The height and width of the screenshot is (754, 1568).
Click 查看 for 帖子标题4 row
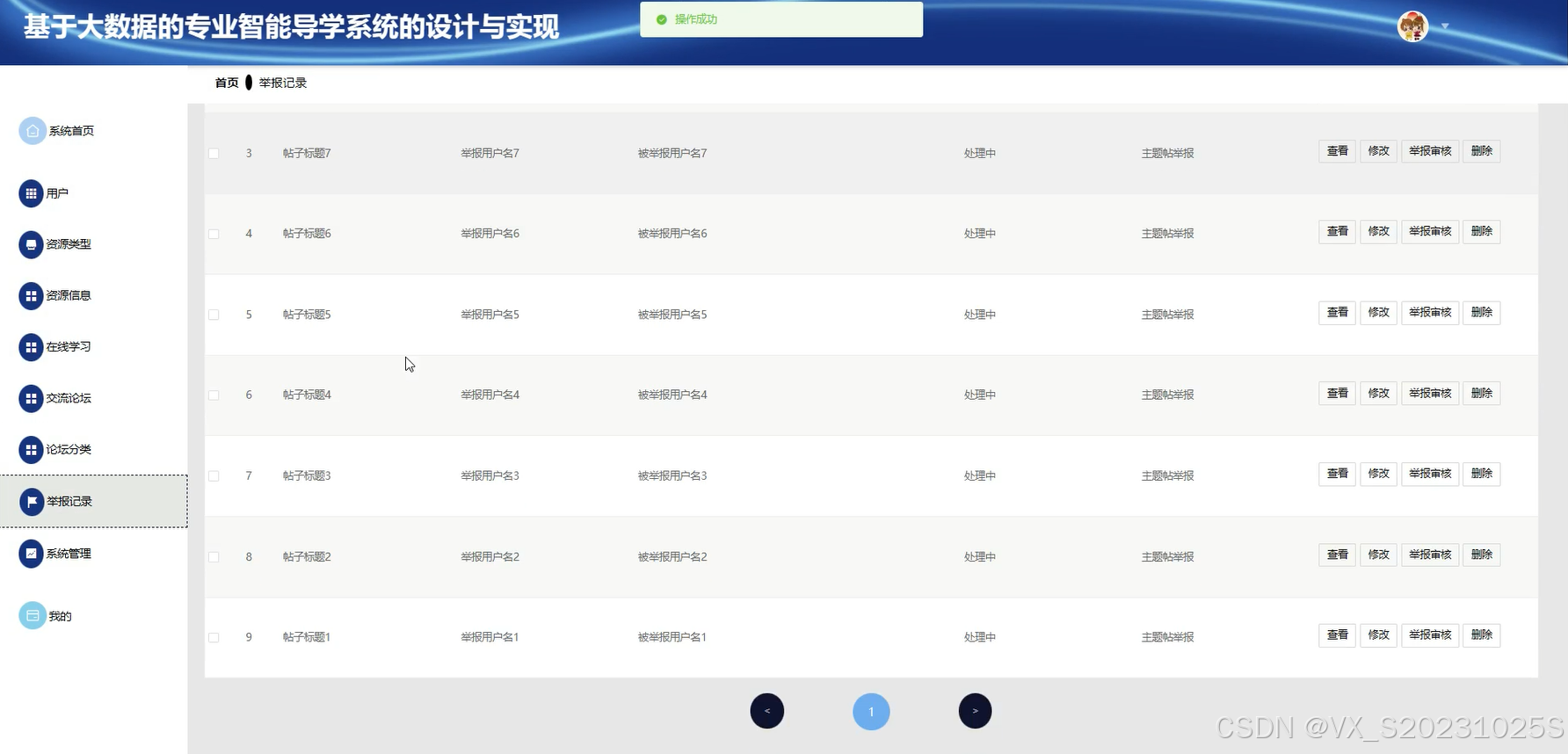(x=1337, y=393)
